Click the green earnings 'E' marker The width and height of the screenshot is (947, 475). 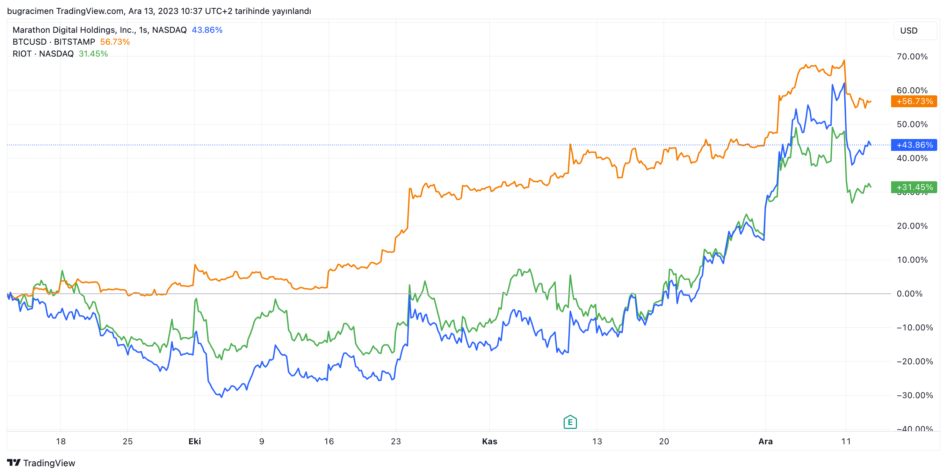point(570,421)
